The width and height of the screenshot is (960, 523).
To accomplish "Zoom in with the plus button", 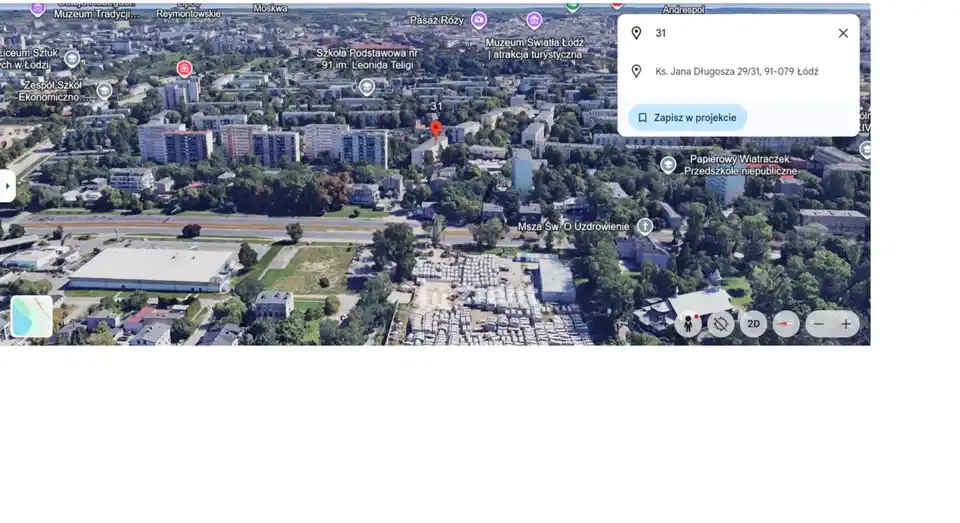I will 846,324.
